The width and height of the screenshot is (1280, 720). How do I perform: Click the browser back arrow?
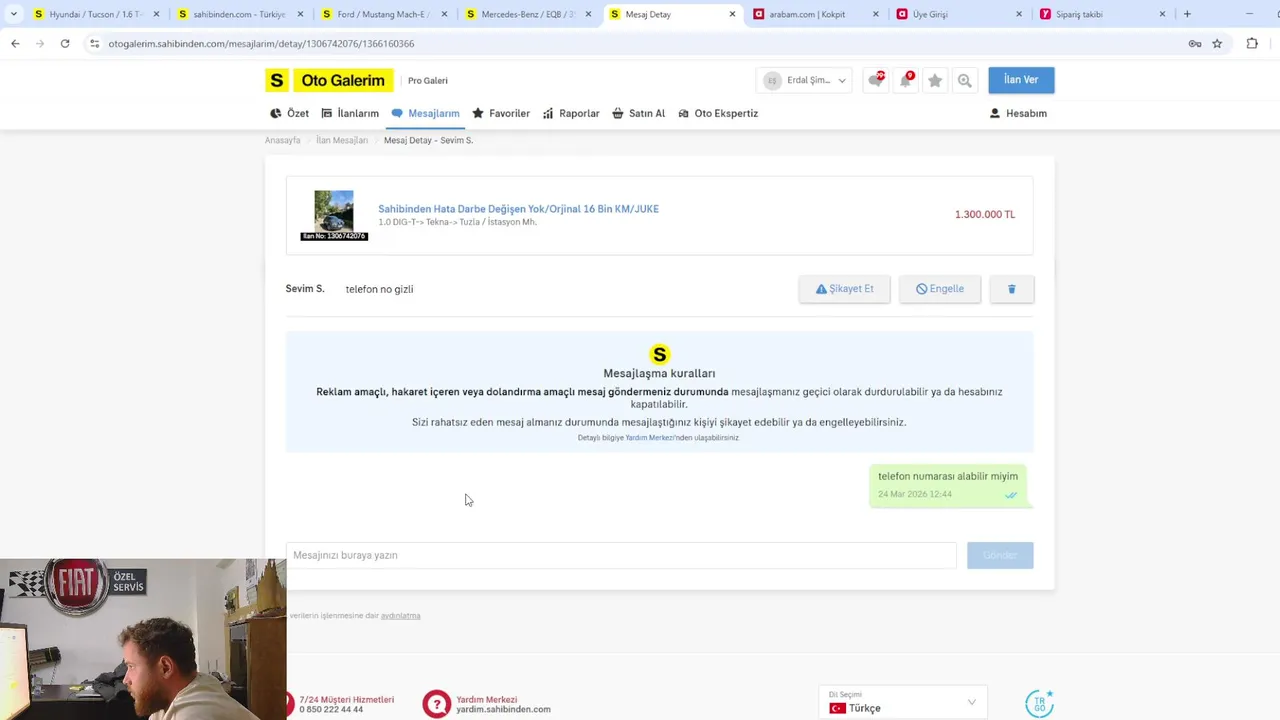coord(15,43)
